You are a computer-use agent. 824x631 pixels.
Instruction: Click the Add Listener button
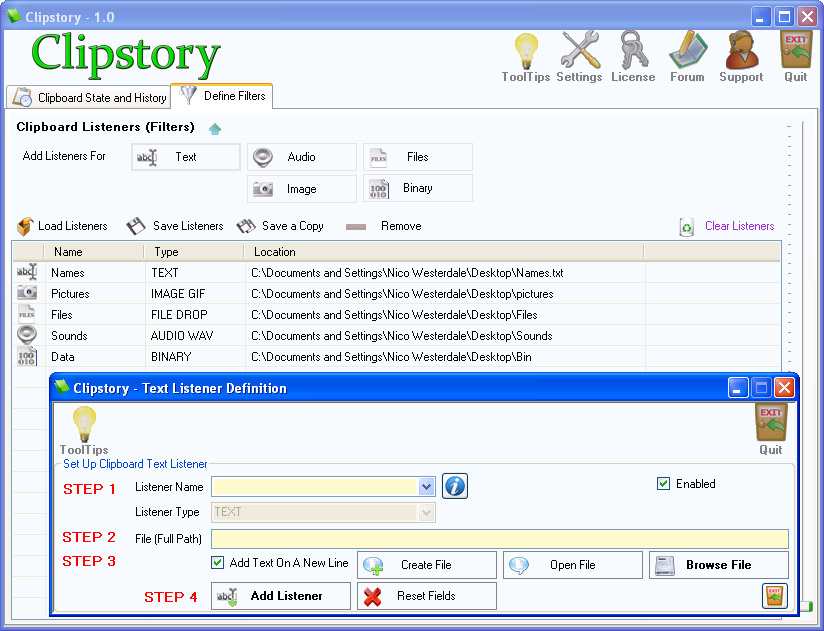(281, 596)
